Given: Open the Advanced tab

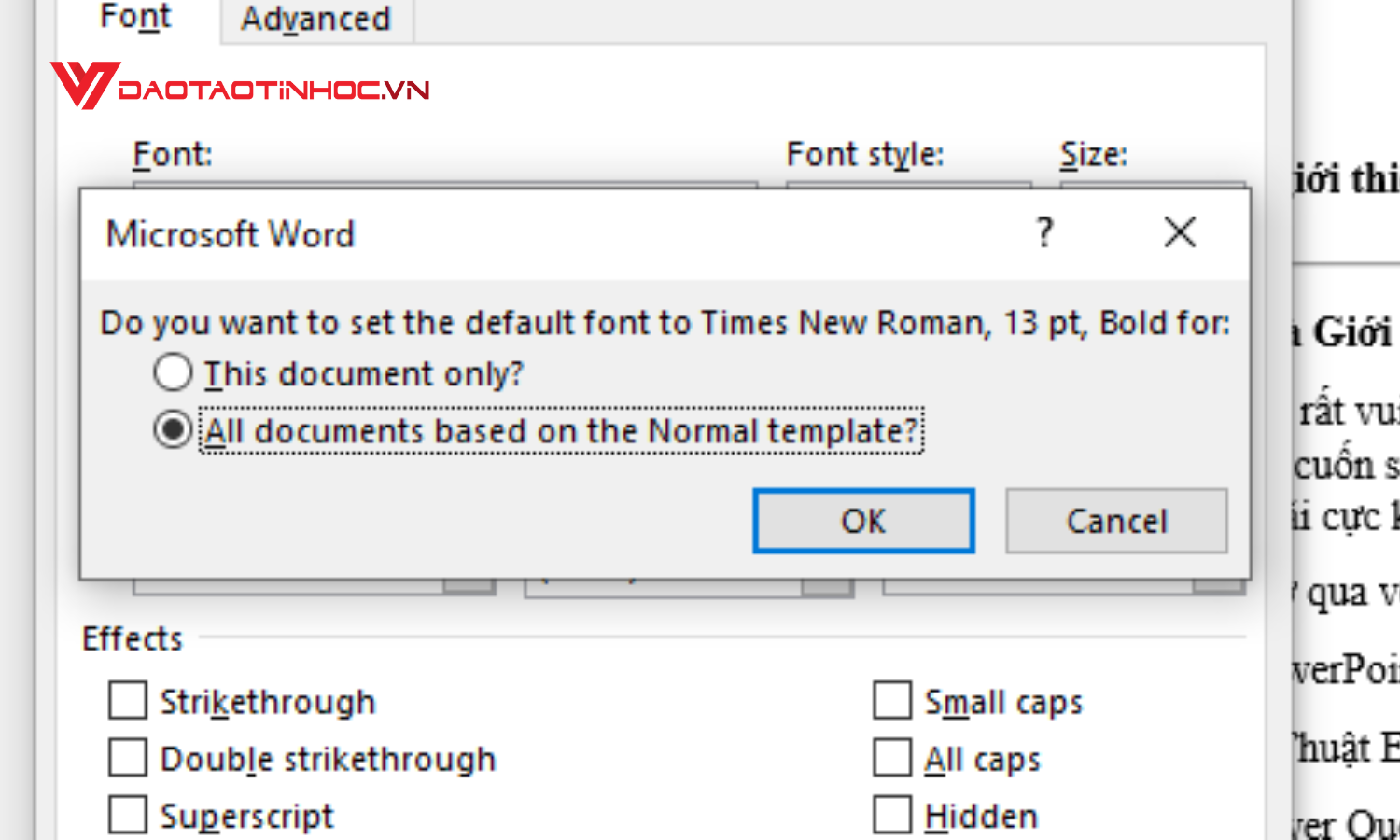Looking at the screenshot, I should [x=315, y=19].
